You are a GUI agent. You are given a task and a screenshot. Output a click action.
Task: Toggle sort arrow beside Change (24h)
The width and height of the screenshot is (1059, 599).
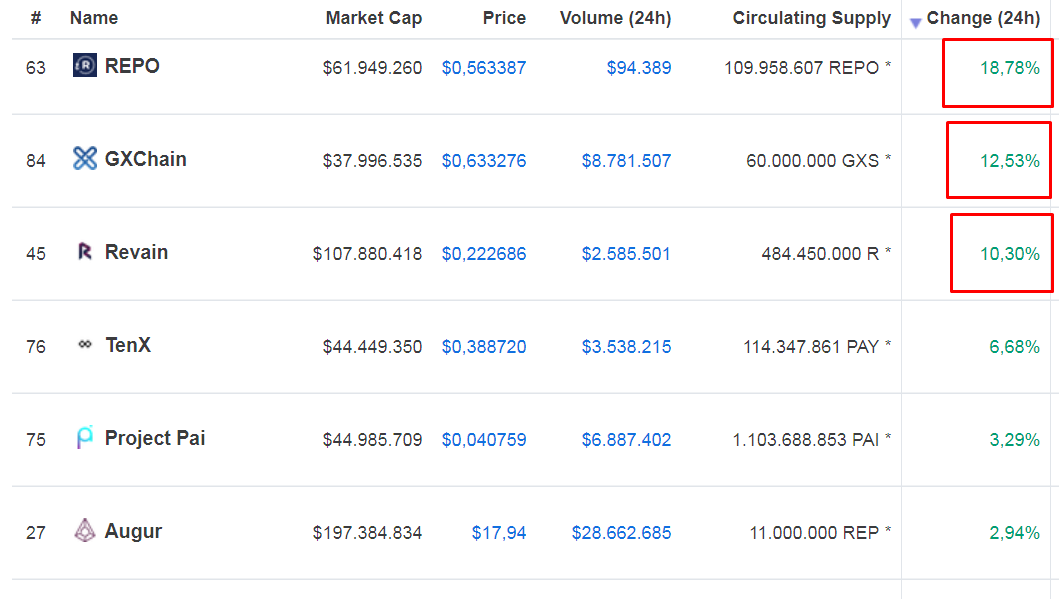click(915, 23)
